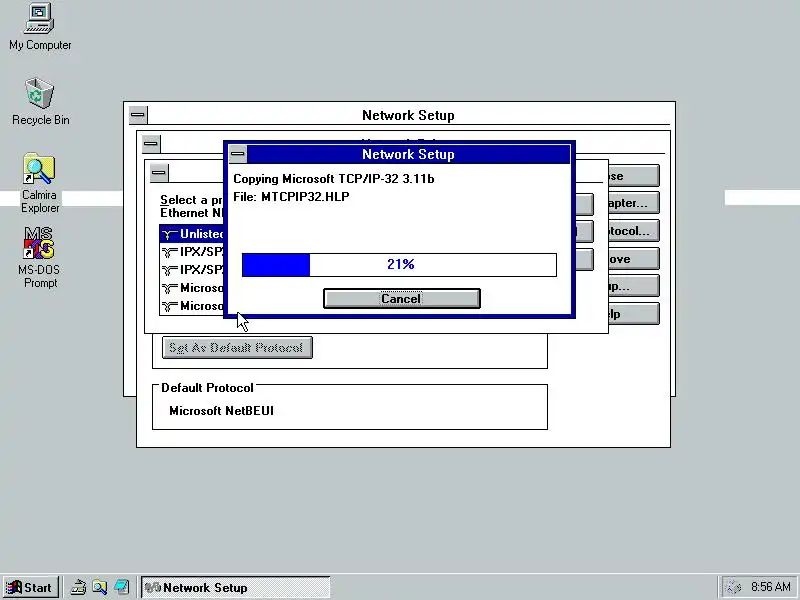Click the Network Setup taskbar button
800x600 pixels.
[235, 587]
